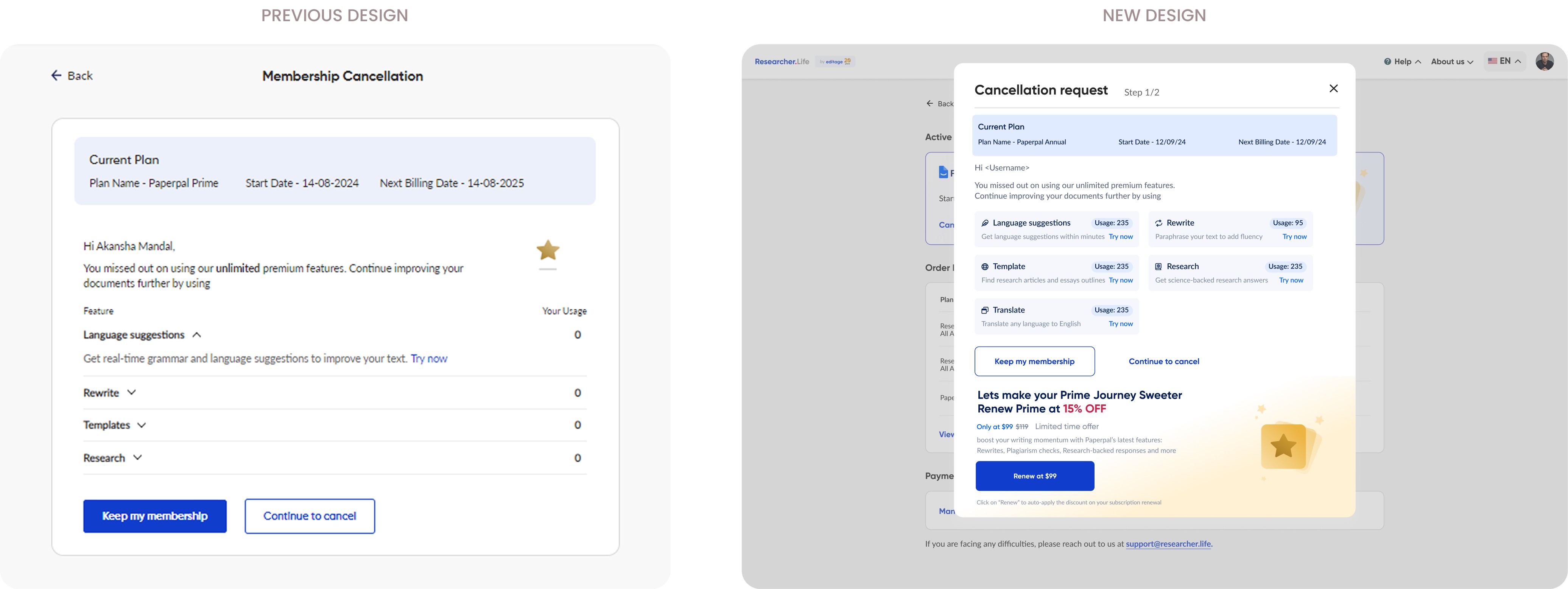The width and height of the screenshot is (1568, 589).
Task: Close the Cancellation request dialog
Action: [x=1333, y=89]
